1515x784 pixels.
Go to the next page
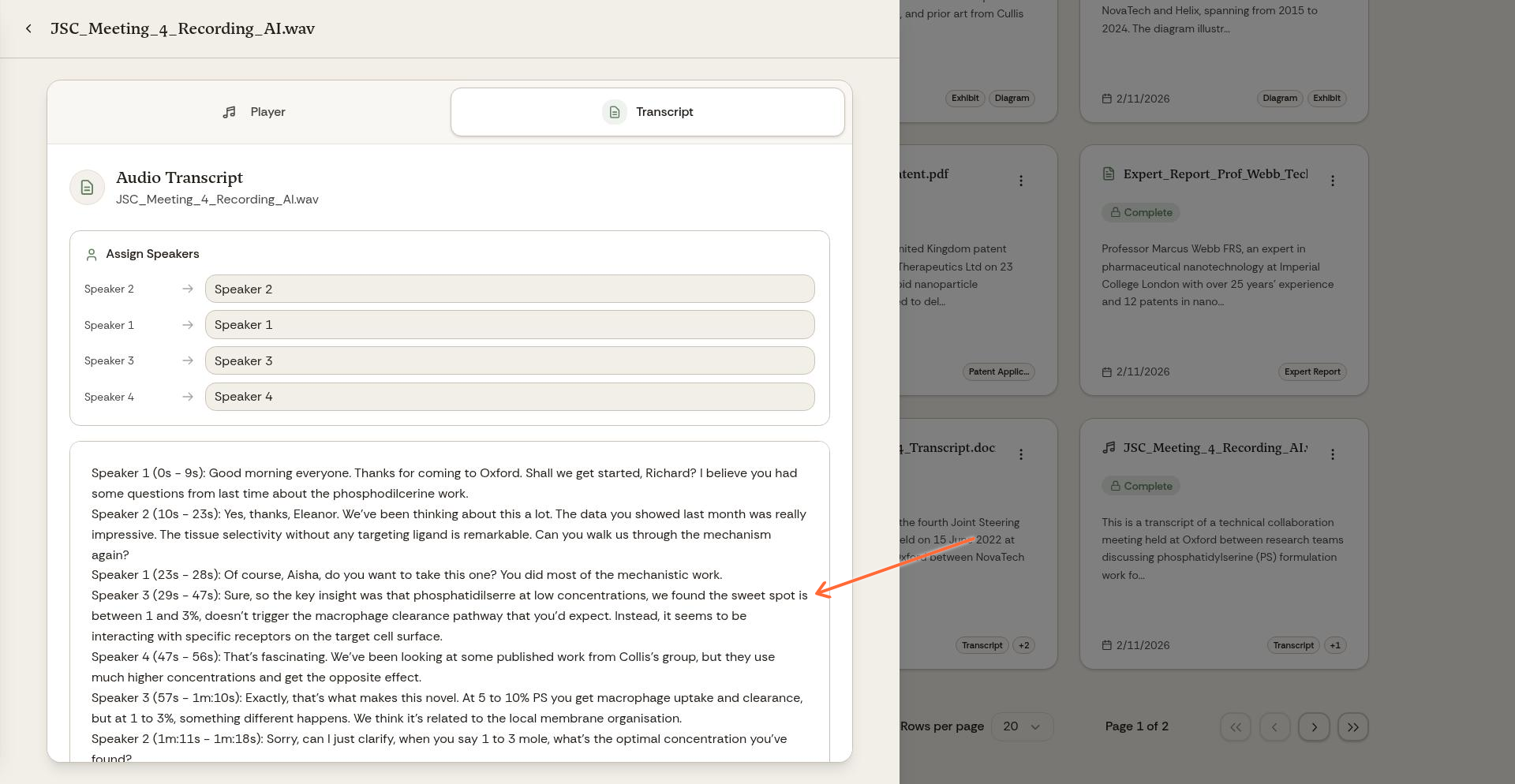[x=1314, y=727]
